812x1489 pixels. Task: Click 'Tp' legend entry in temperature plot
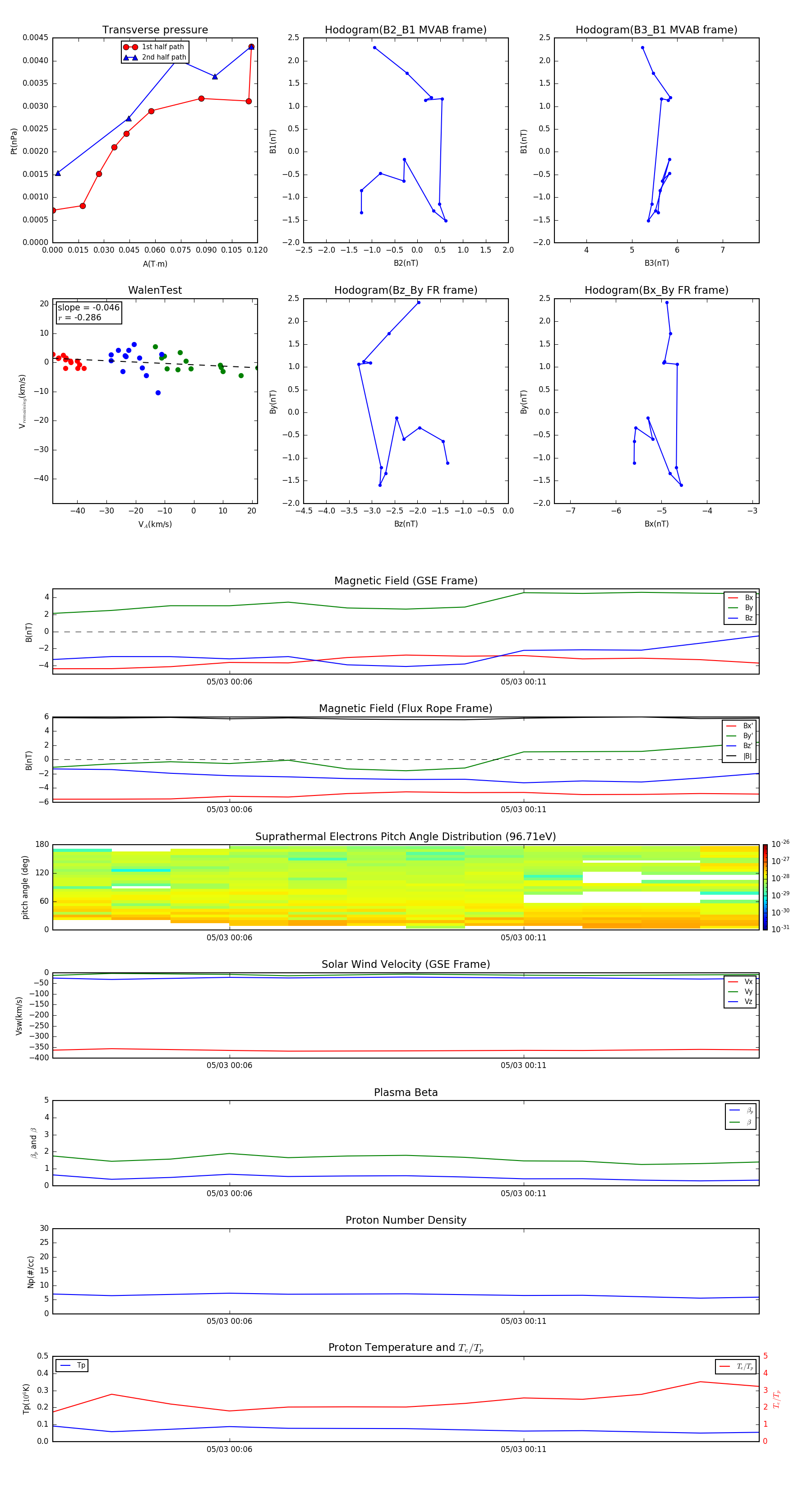[x=72, y=1365]
